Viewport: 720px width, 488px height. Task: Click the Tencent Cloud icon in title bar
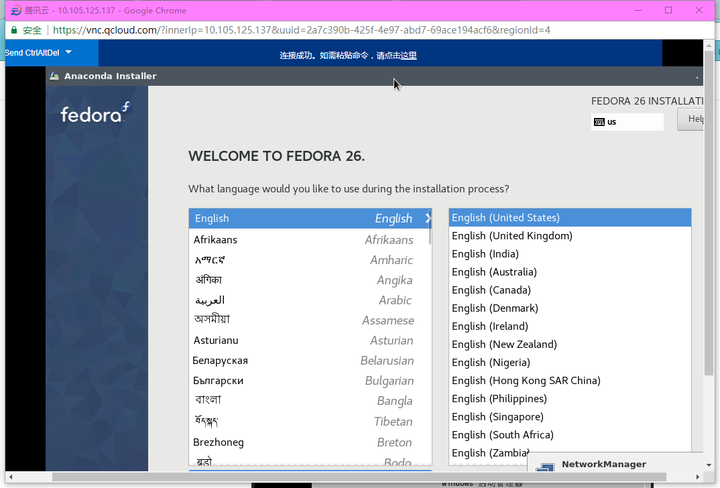tap(16, 10)
